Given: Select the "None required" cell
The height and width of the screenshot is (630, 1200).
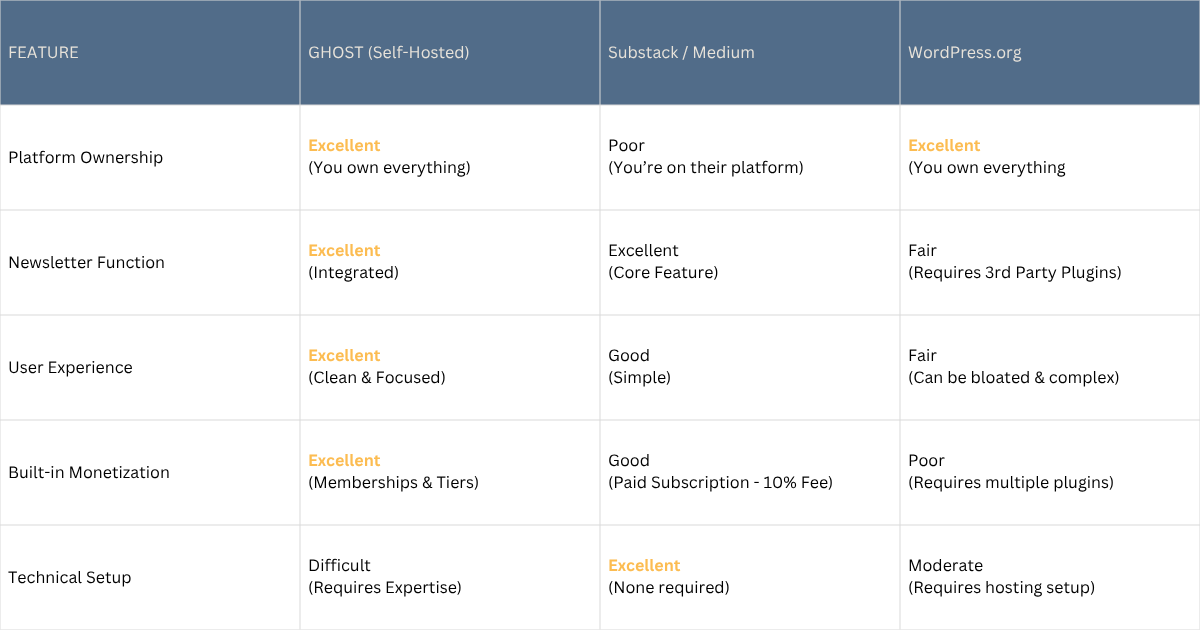Looking at the screenshot, I should click(x=750, y=577).
